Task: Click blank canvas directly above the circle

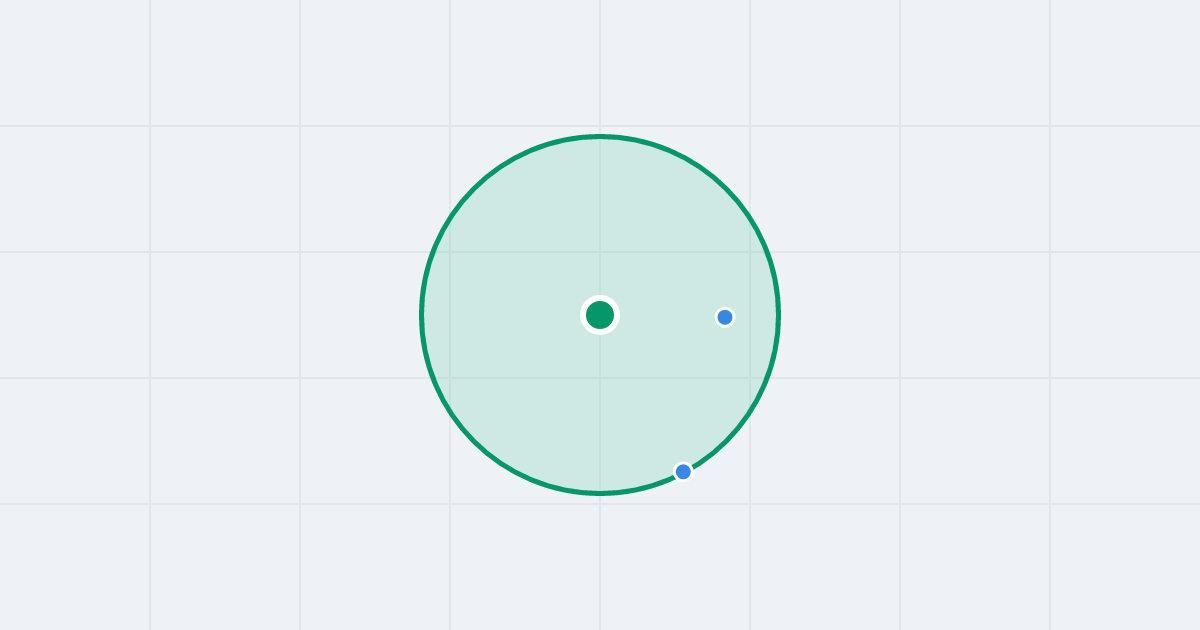Action: pos(600,65)
